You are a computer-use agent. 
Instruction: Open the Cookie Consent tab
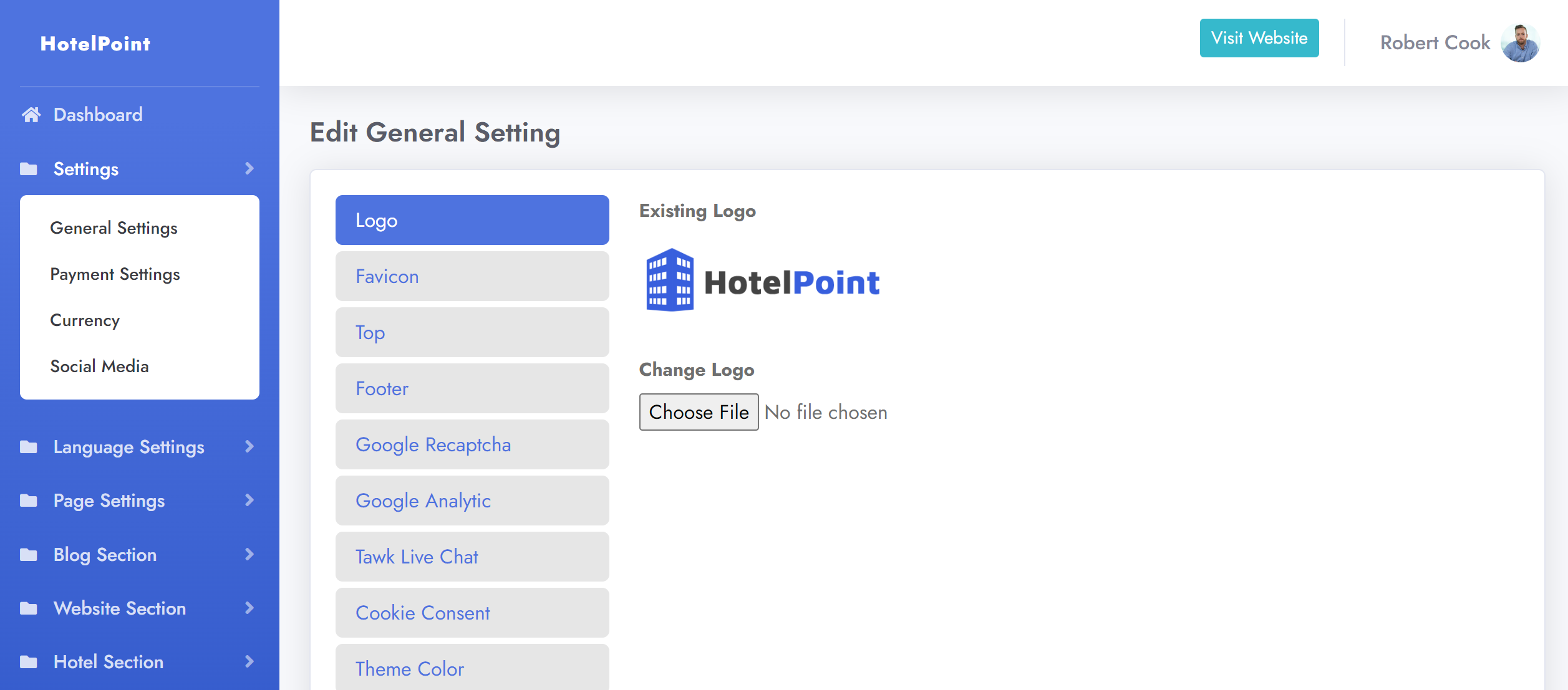click(x=472, y=613)
